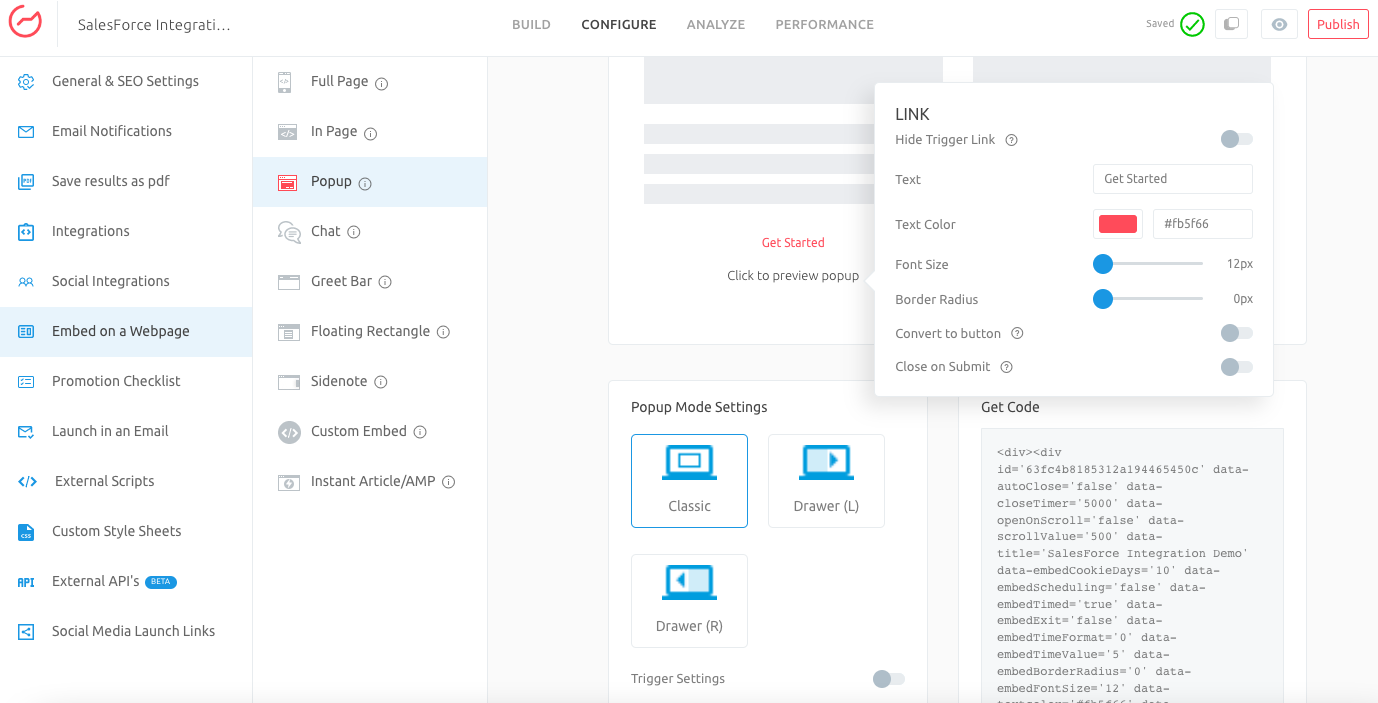1378x703 pixels.
Task: Click info icon next to Custom Embed
Action: point(420,432)
